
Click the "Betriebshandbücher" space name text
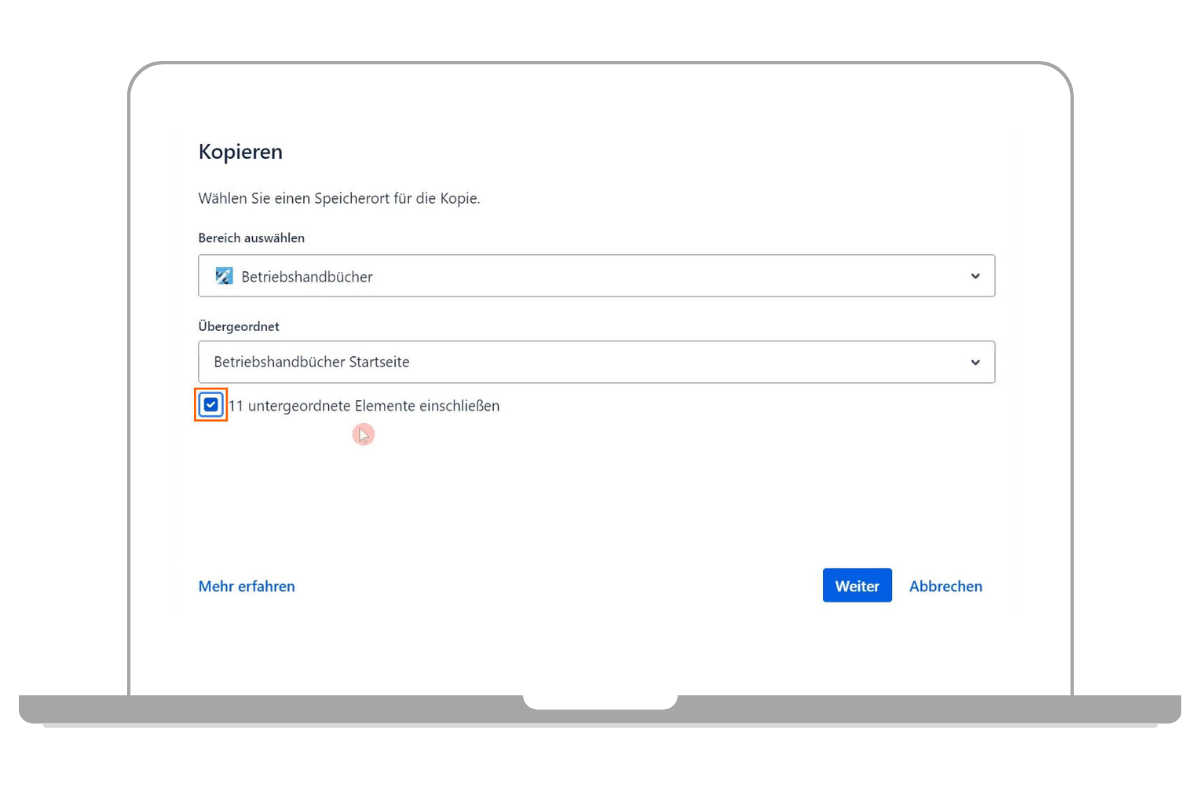pyautogui.click(x=307, y=277)
